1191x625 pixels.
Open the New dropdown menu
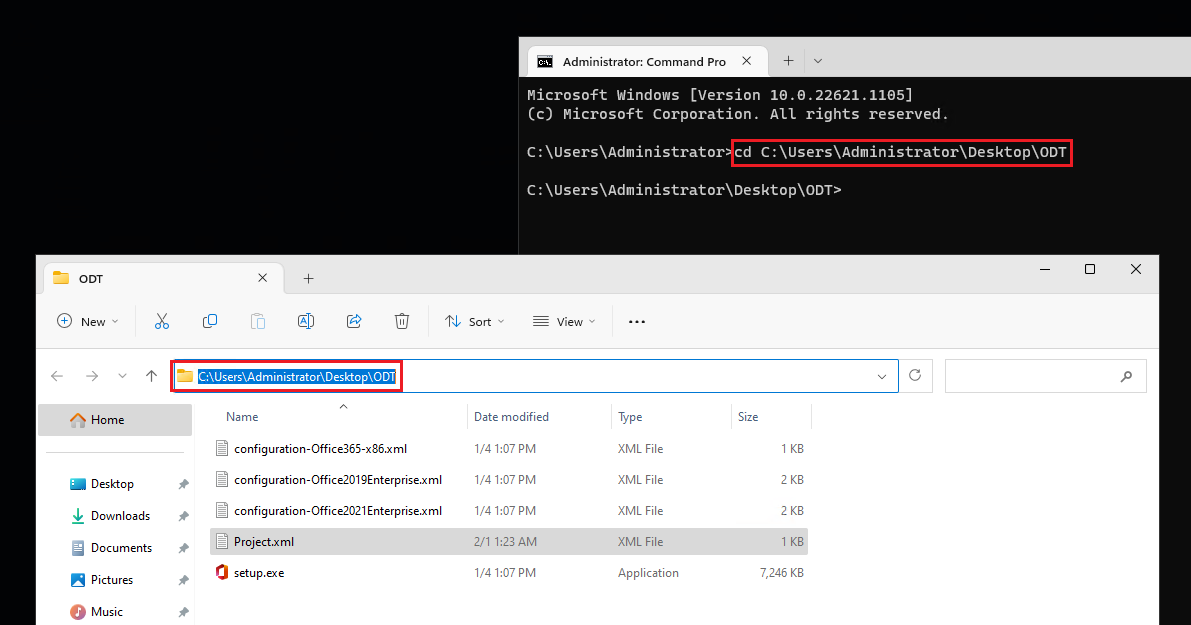pos(88,322)
